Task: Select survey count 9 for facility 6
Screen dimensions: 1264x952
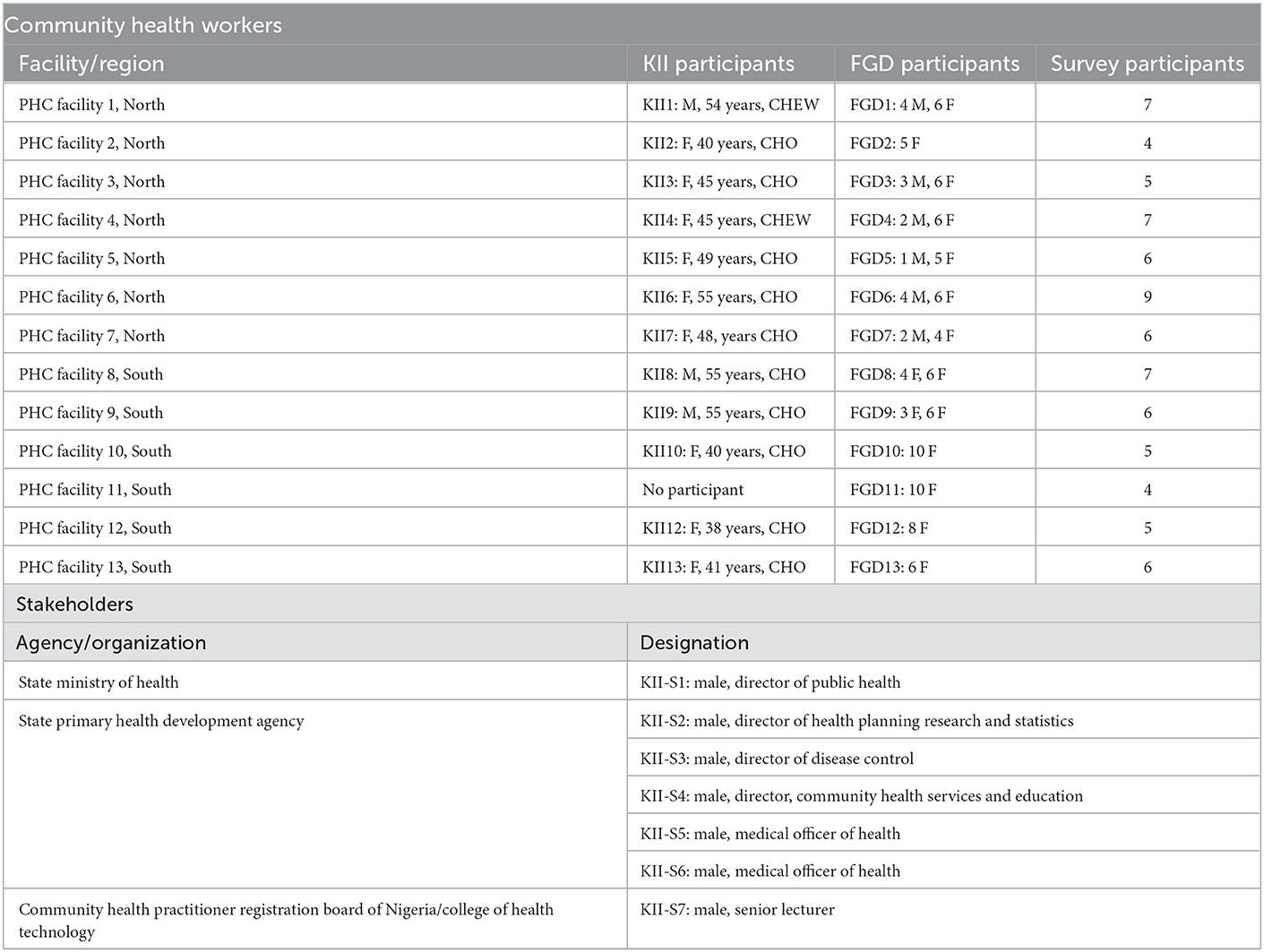Action: click(x=1148, y=297)
